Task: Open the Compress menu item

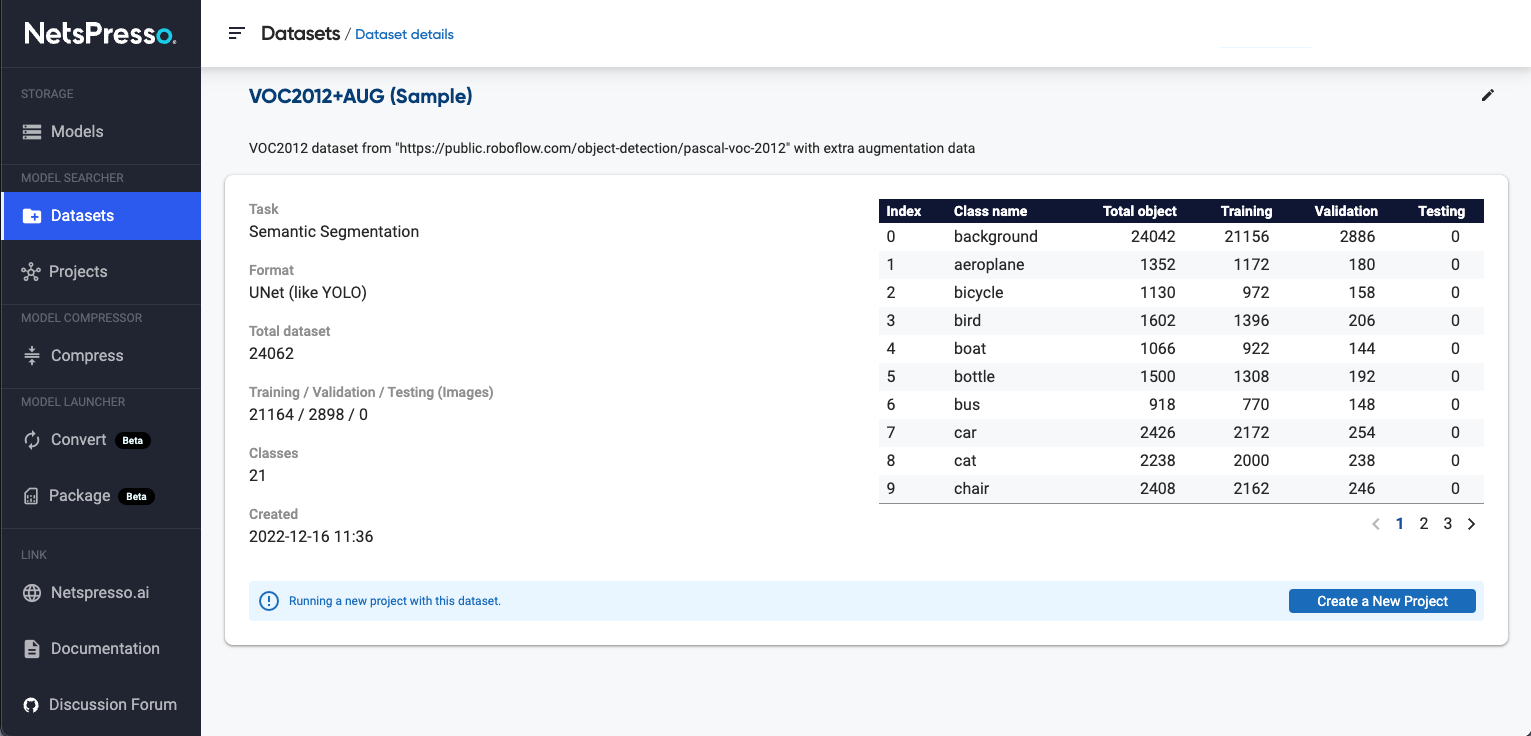Action: coord(101,356)
